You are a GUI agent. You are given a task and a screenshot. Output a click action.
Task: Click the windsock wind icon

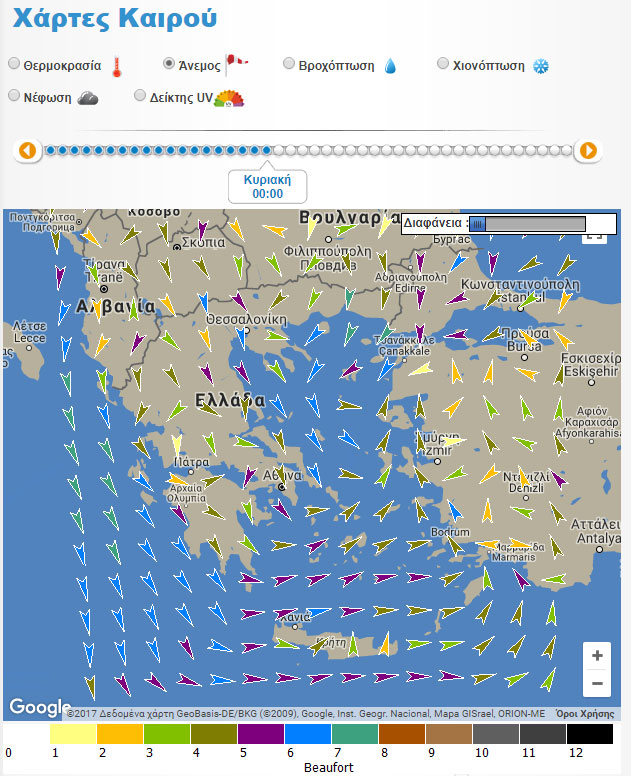click(x=237, y=64)
